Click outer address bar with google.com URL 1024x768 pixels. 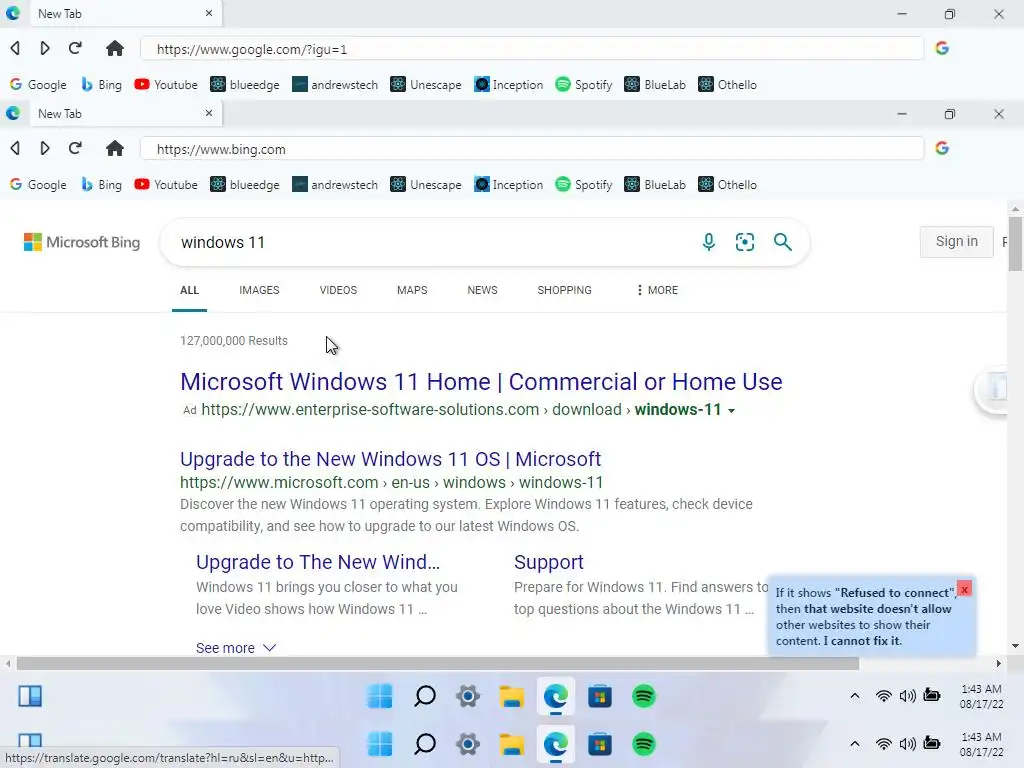pyautogui.click(x=532, y=49)
